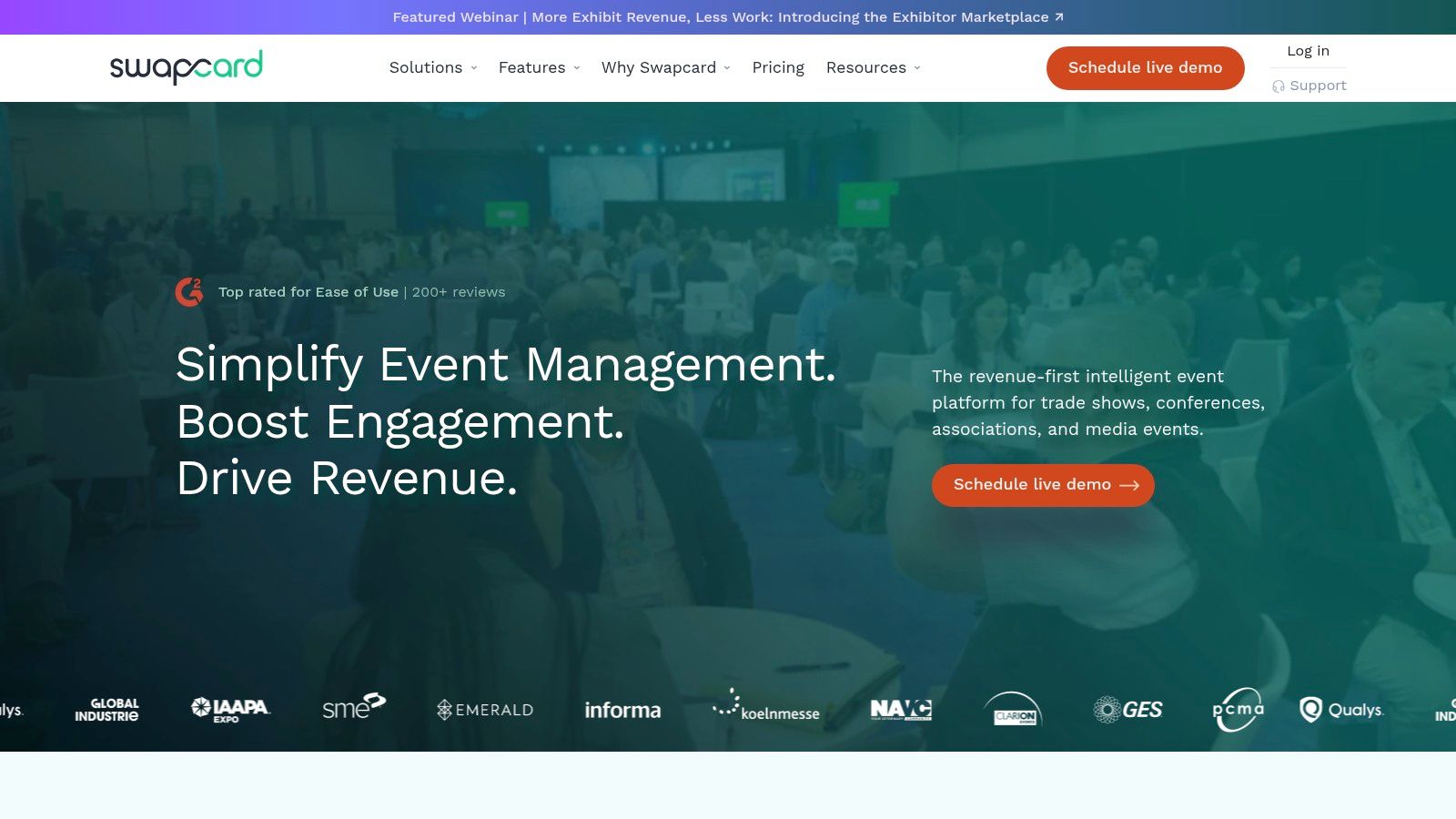Click the hero Schedule live demo button
This screenshot has width=1456, height=819.
click(1043, 485)
